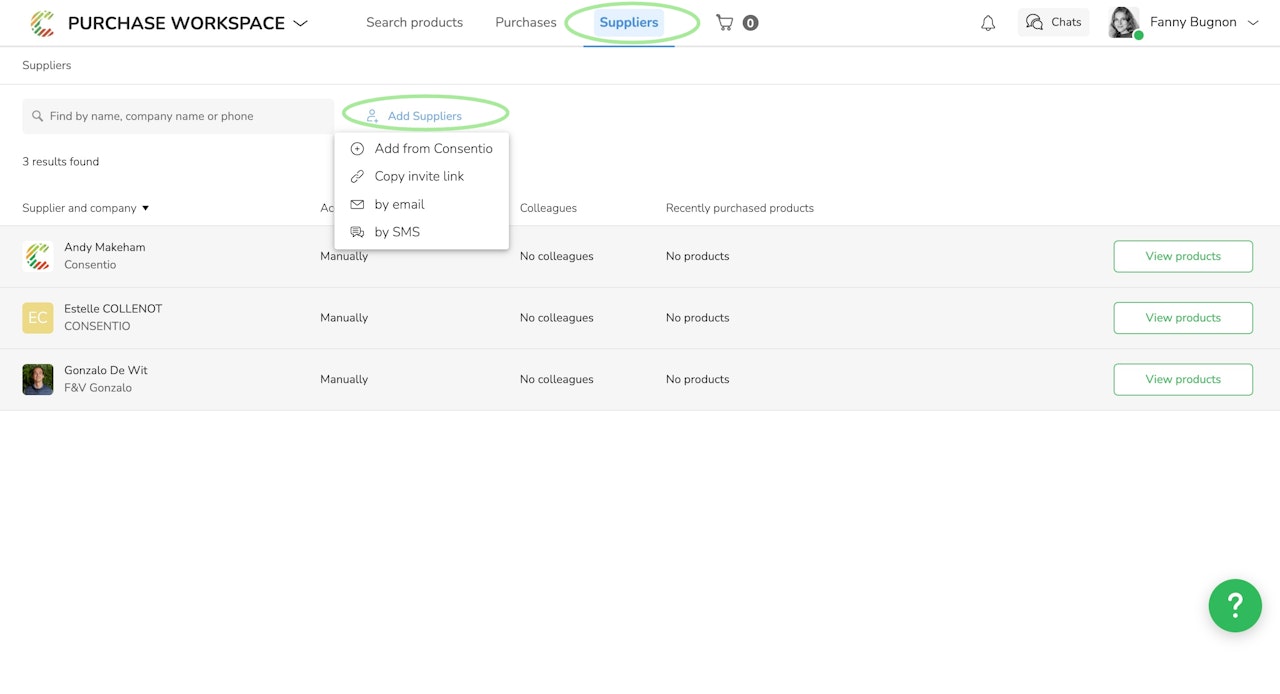Expand the Fanny Bugnon account menu chevron
The height and width of the screenshot is (694, 1280).
pyautogui.click(x=1253, y=22)
